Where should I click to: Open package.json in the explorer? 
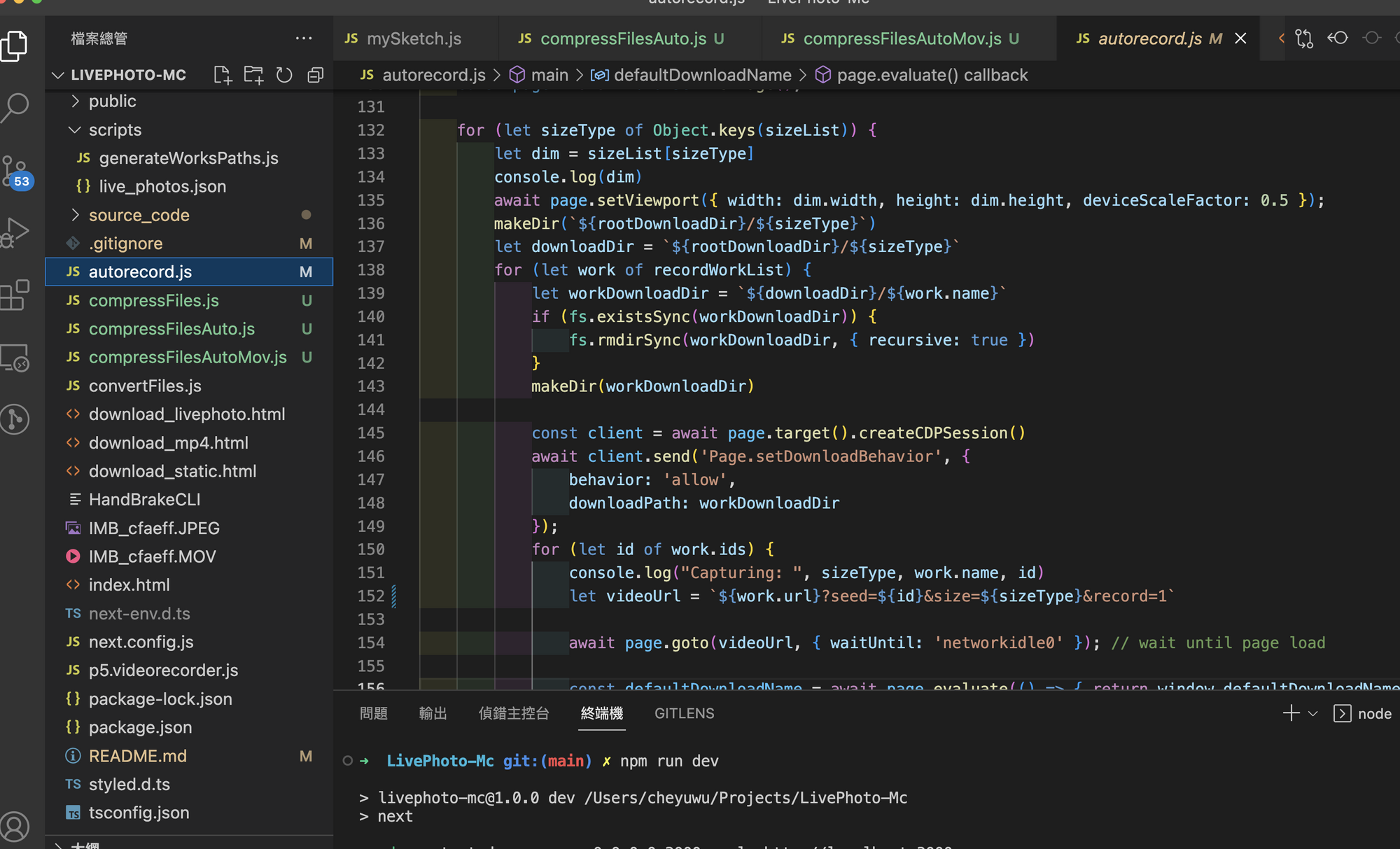[x=140, y=727]
